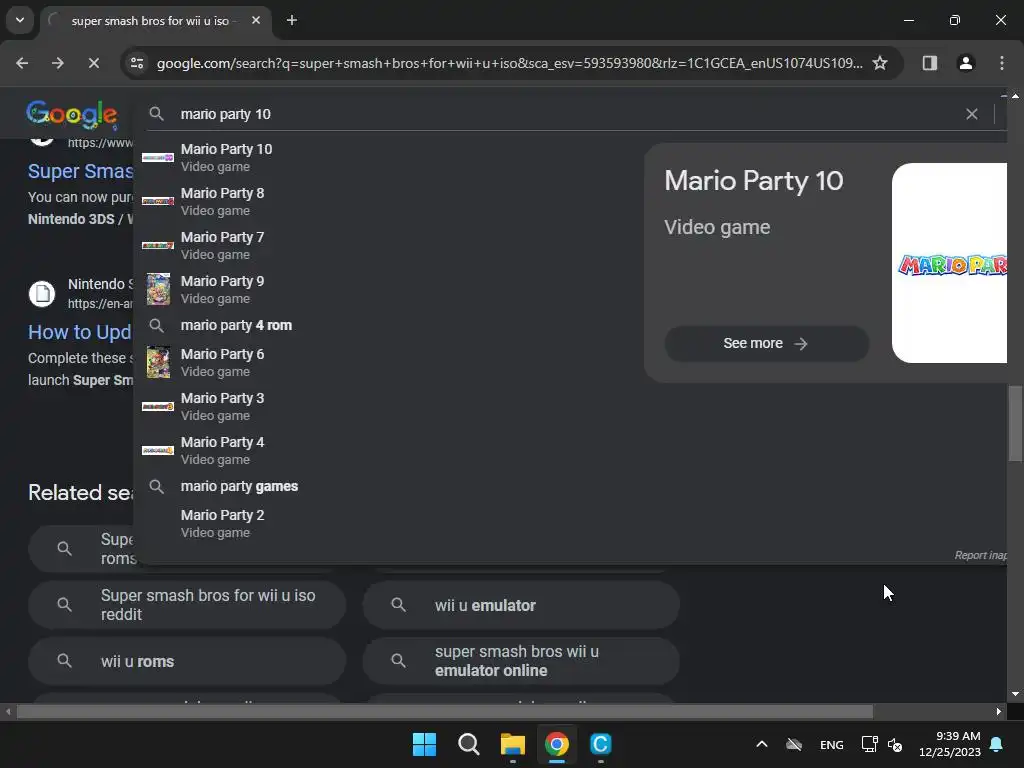Click the Google logo

tap(72, 114)
